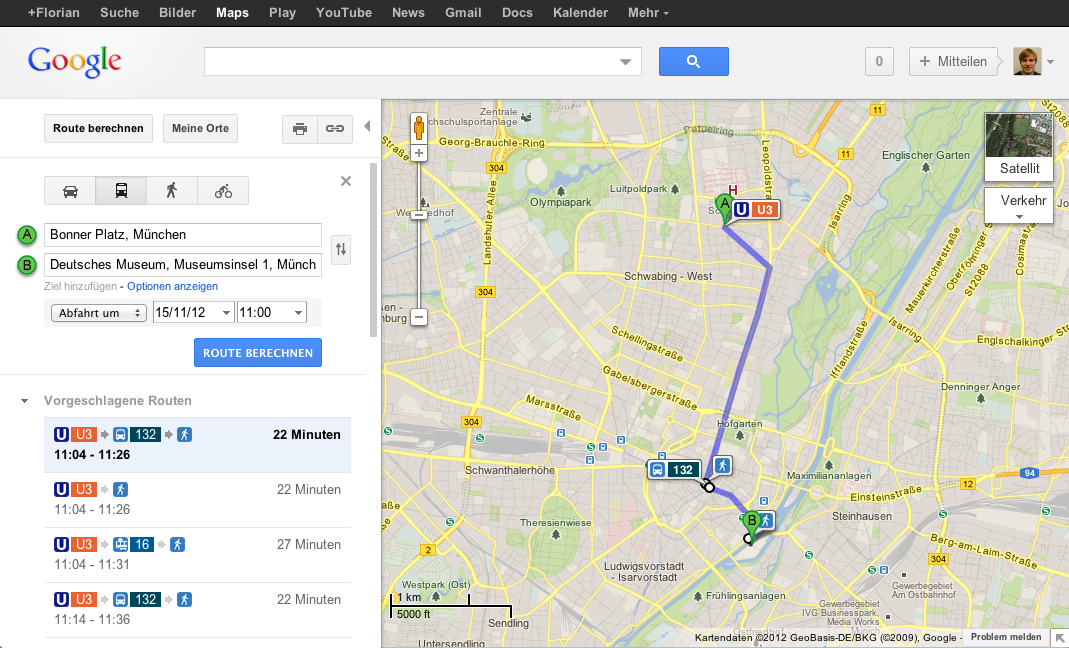The height and width of the screenshot is (648, 1069).
Task: Click blue ROUTE BERECHNEN button
Action: [258, 353]
